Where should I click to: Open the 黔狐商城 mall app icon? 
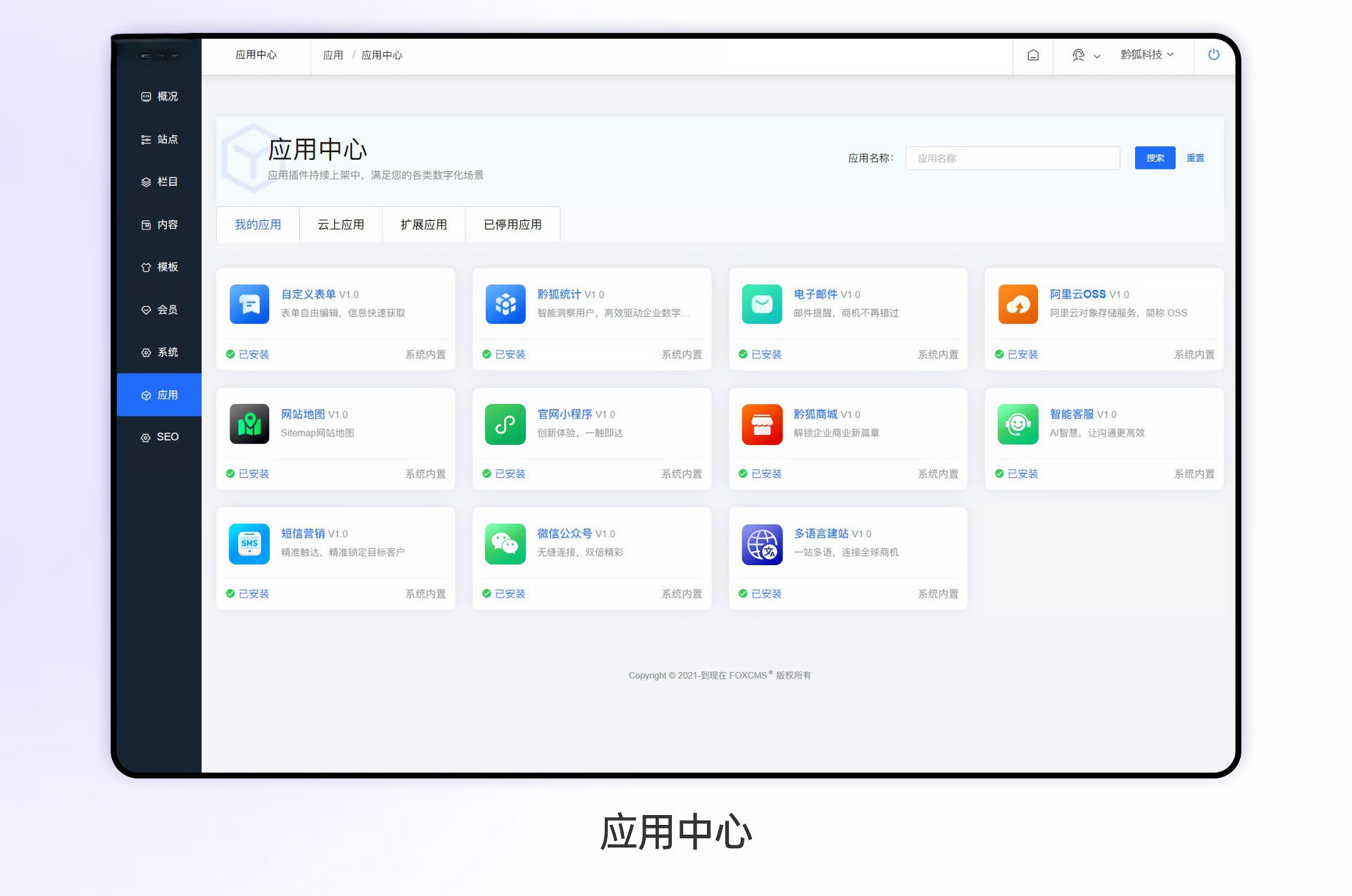click(x=762, y=424)
